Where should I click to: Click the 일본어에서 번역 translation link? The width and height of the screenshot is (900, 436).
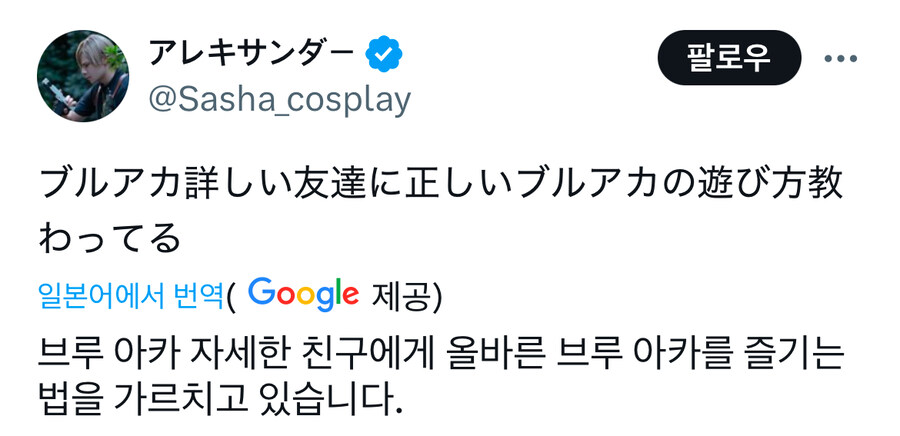point(130,295)
